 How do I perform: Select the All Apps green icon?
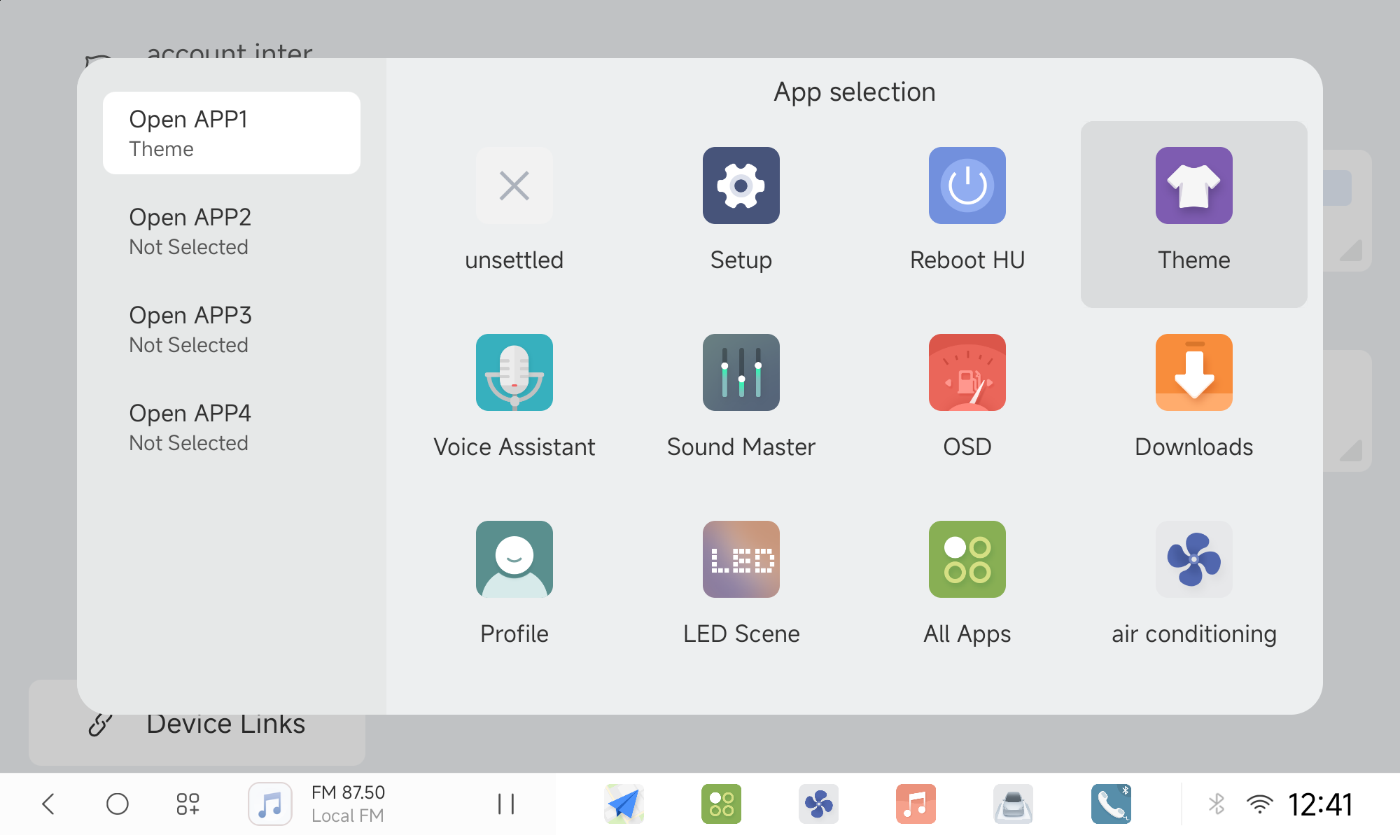(x=967, y=559)
